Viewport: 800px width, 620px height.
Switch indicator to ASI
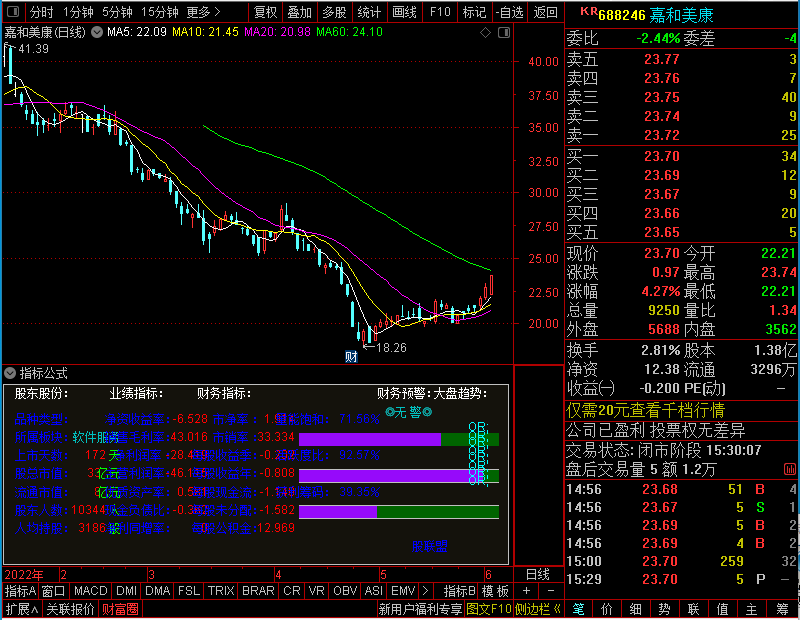pyautogui.click(x=373, y=591)
